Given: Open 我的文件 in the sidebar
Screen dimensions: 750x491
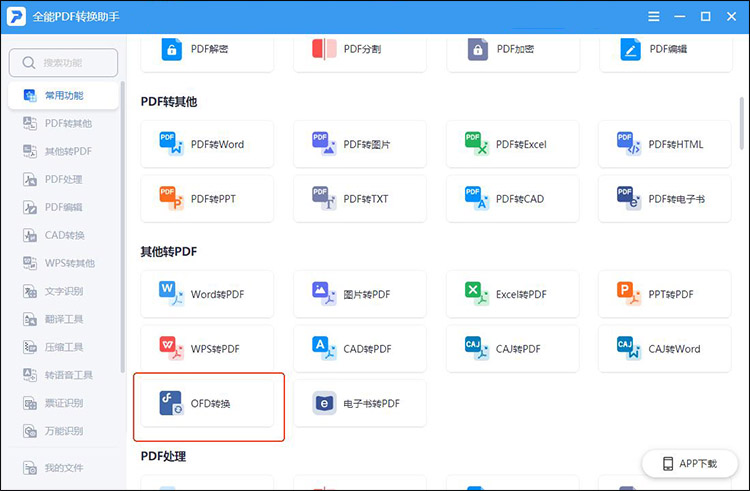Looking at the screenshot, I should [x=63, y=468].
